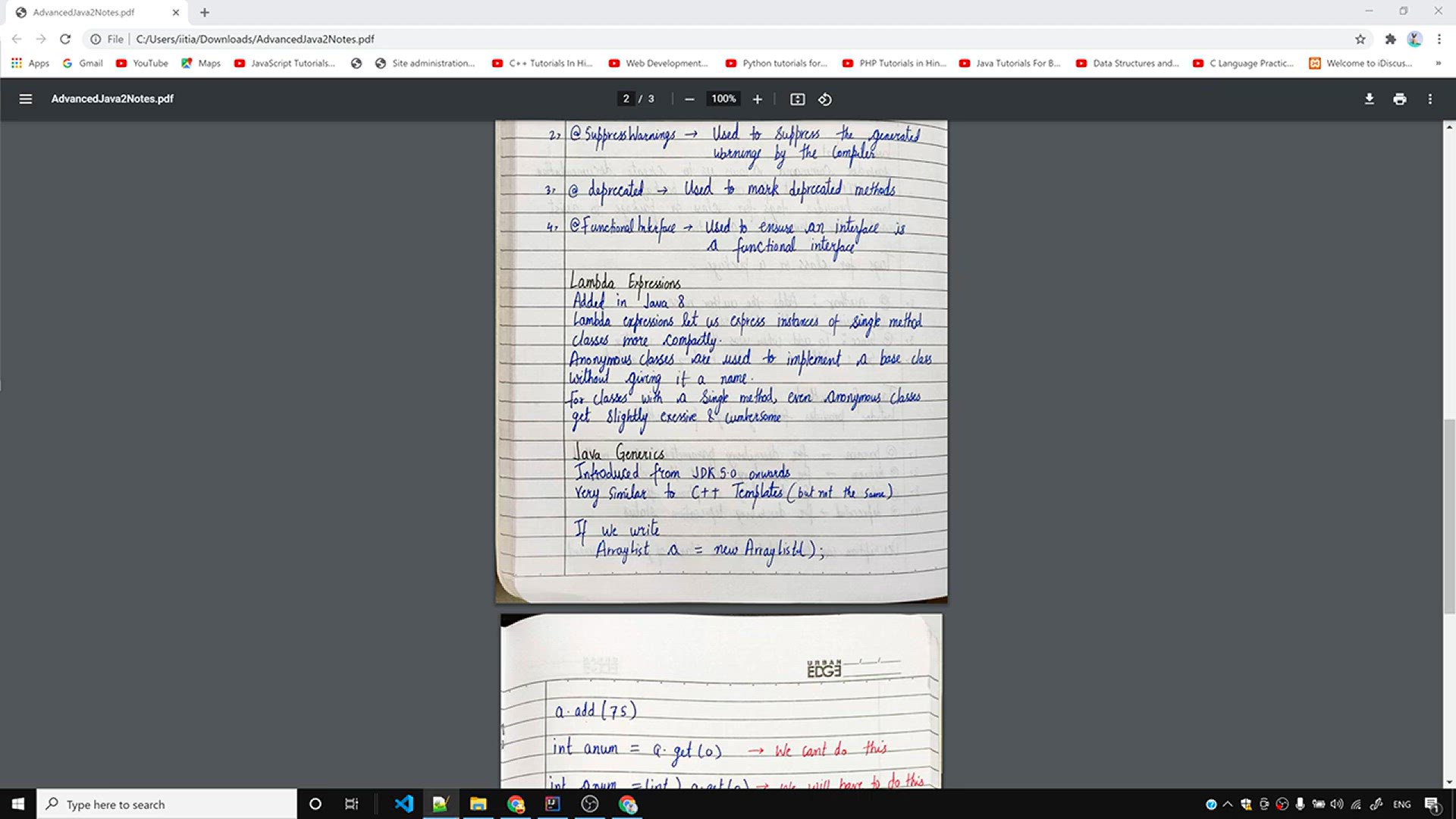Image resolution: width=1456 pixels, height=819 pixels.
Task: Zoom in on the PDF
Action: pos(757,99)
